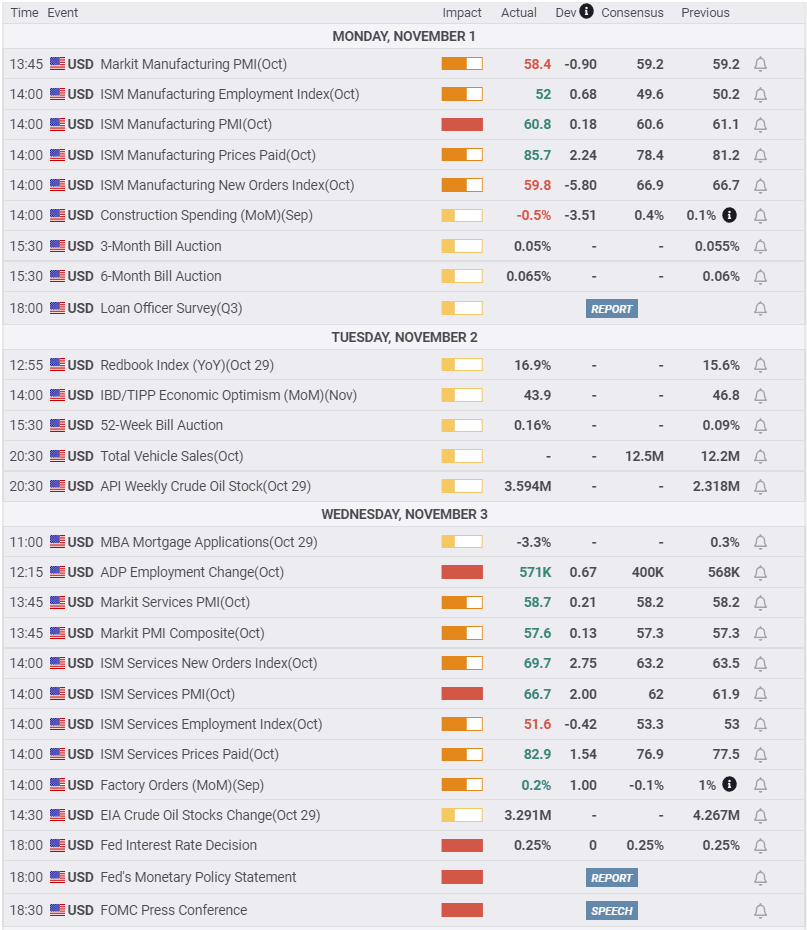Enable alert for ISM Manufacturing Prices Paid
Screen dimensions: 807x930
(760, 155)
